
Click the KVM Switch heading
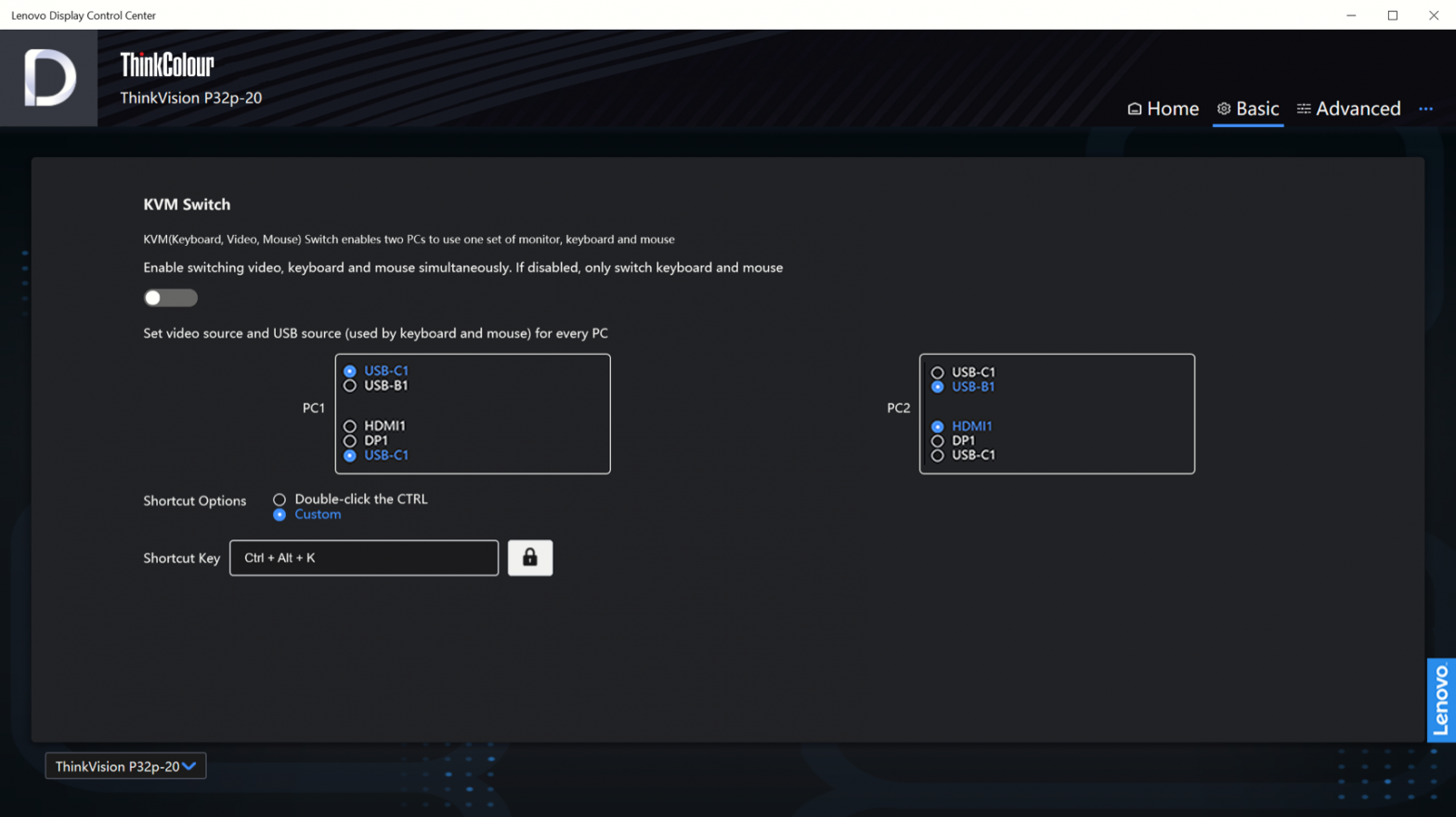point(187,204)
